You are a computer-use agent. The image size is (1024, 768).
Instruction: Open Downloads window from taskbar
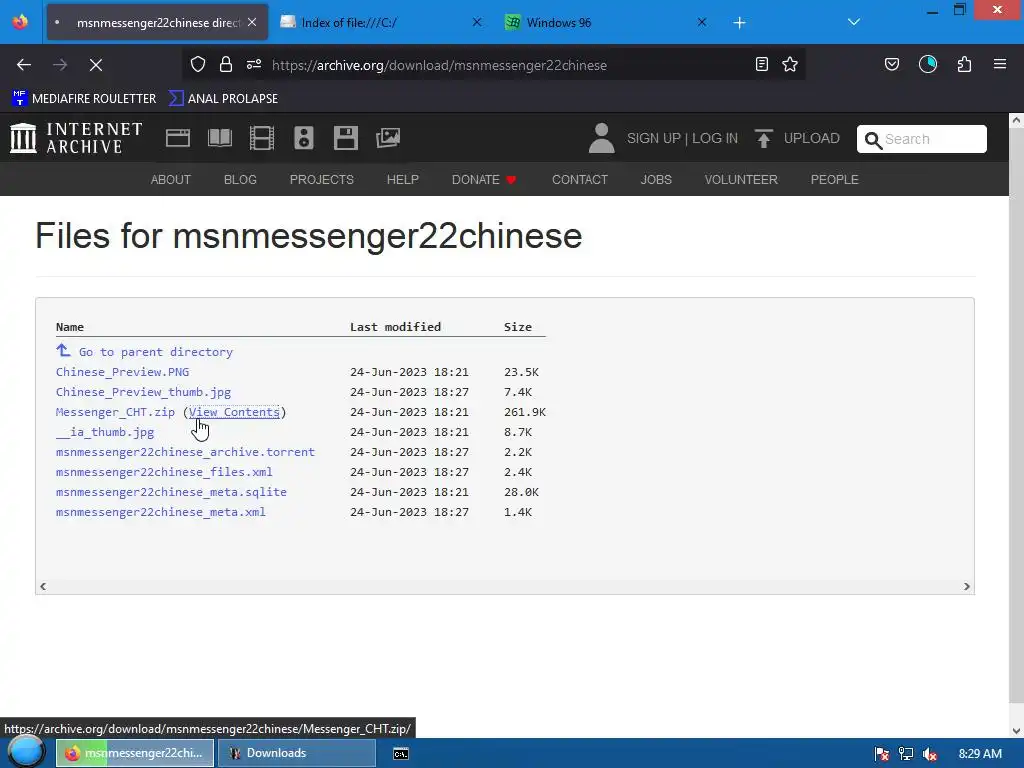pyautogui.click(x=296, y=753)
